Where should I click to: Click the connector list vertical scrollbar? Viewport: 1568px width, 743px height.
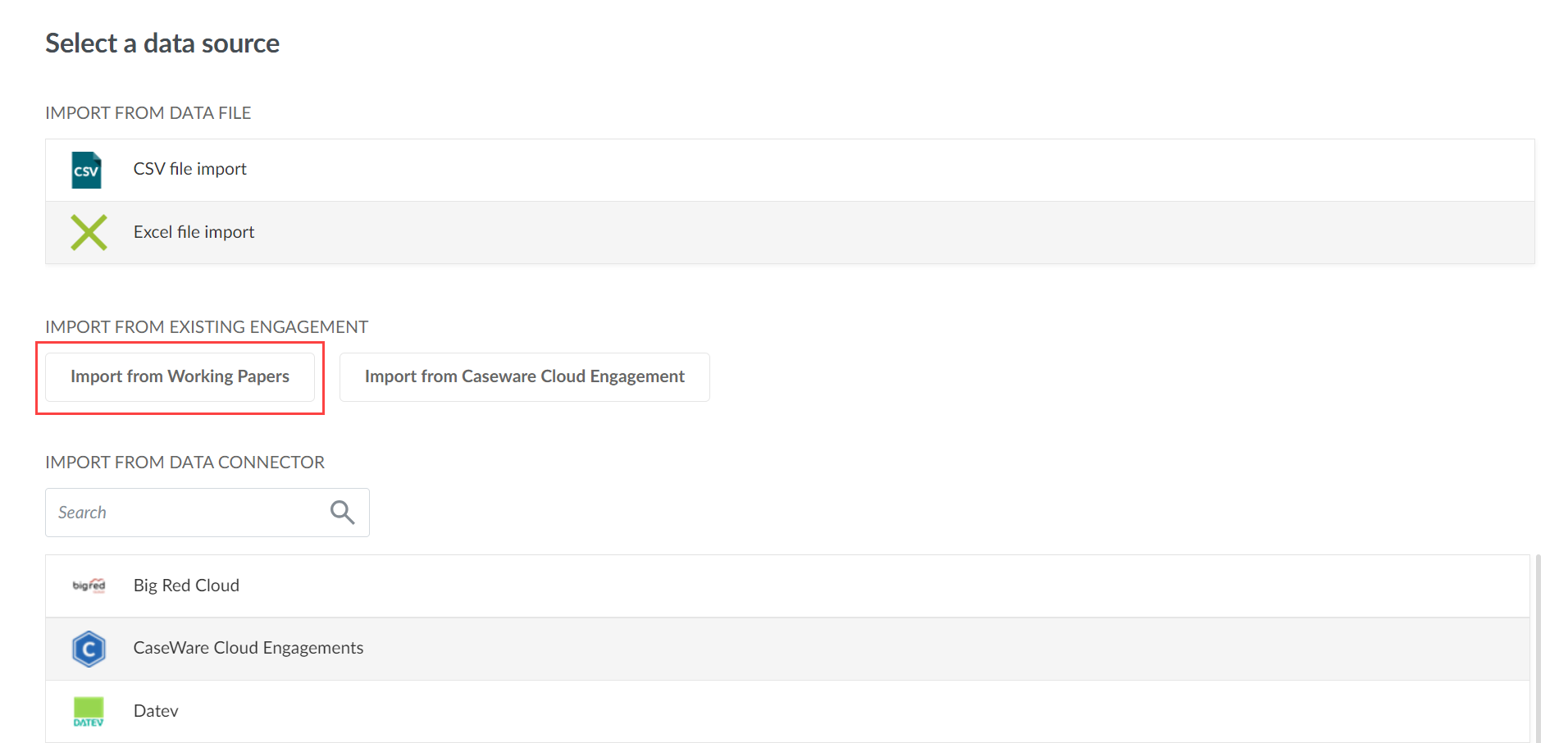pyautogui.click(x=1538, y=648)
